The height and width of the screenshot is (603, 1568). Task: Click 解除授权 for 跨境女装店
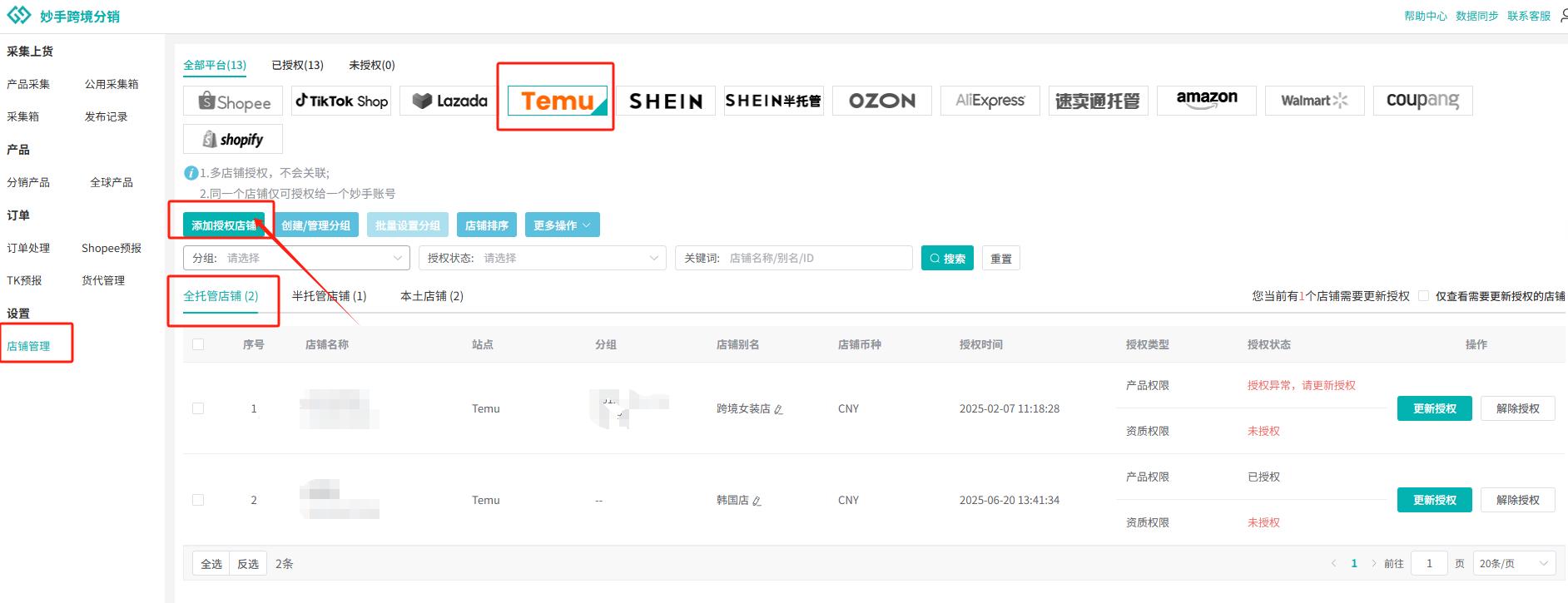coord(1518,408)
